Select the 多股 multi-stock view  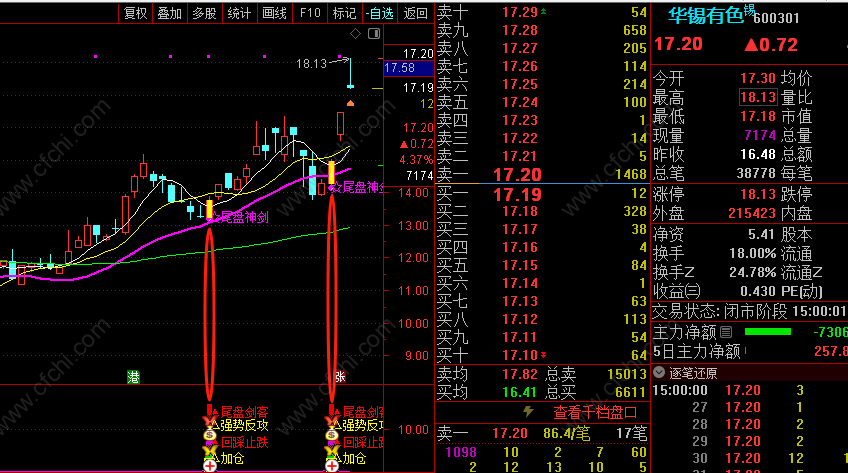click(x=204, y=13)
